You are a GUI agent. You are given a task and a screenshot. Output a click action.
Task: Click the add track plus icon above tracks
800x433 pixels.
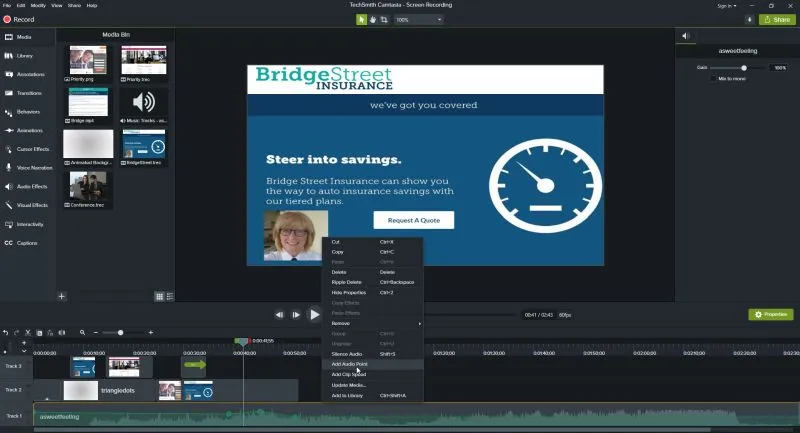point(23,343)
